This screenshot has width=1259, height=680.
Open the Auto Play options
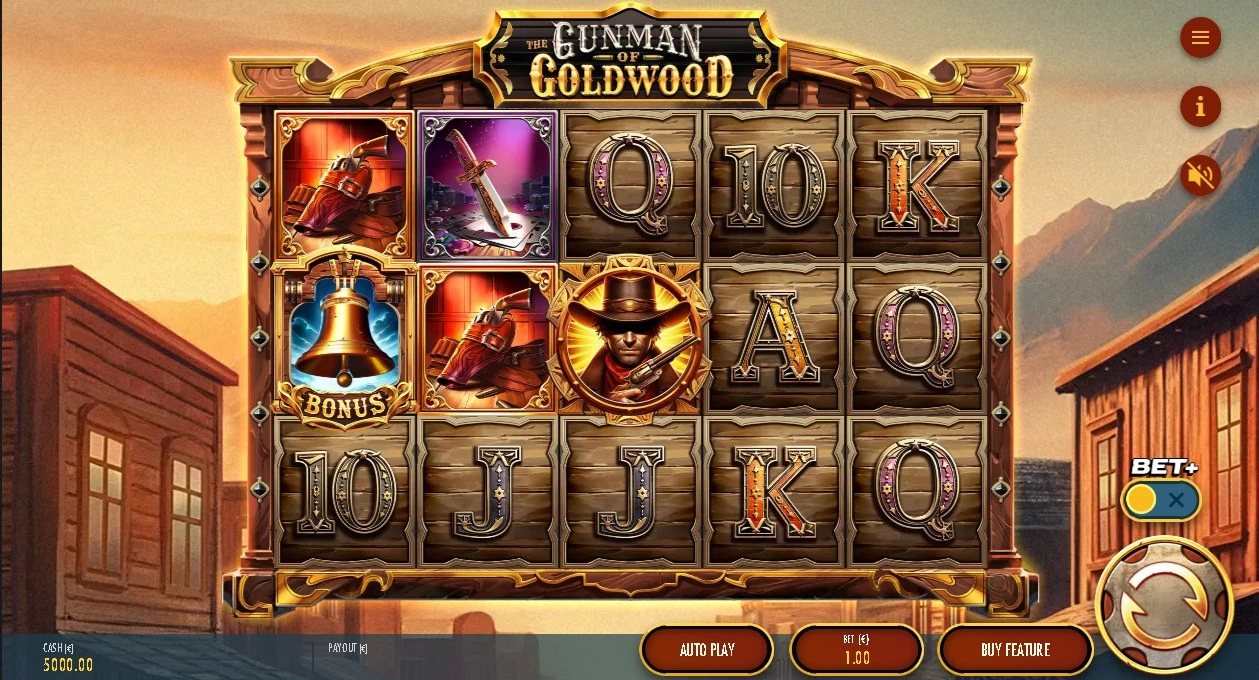click(707, 650)
